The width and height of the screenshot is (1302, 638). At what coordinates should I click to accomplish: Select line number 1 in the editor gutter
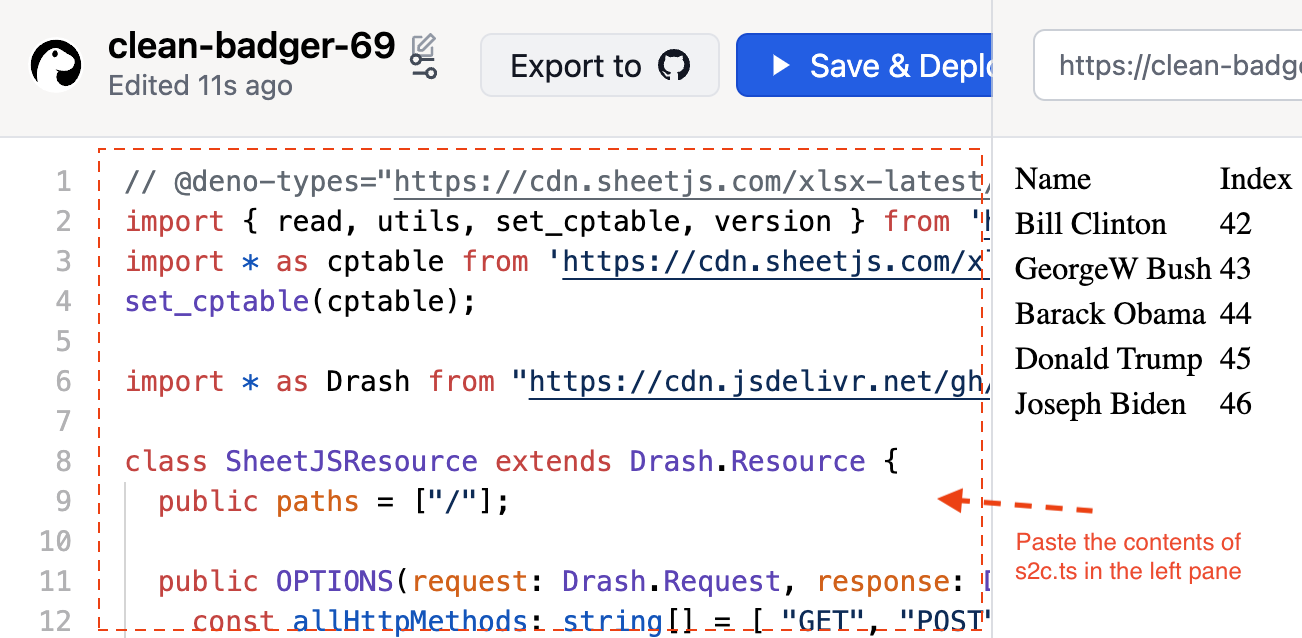point(63,181)
